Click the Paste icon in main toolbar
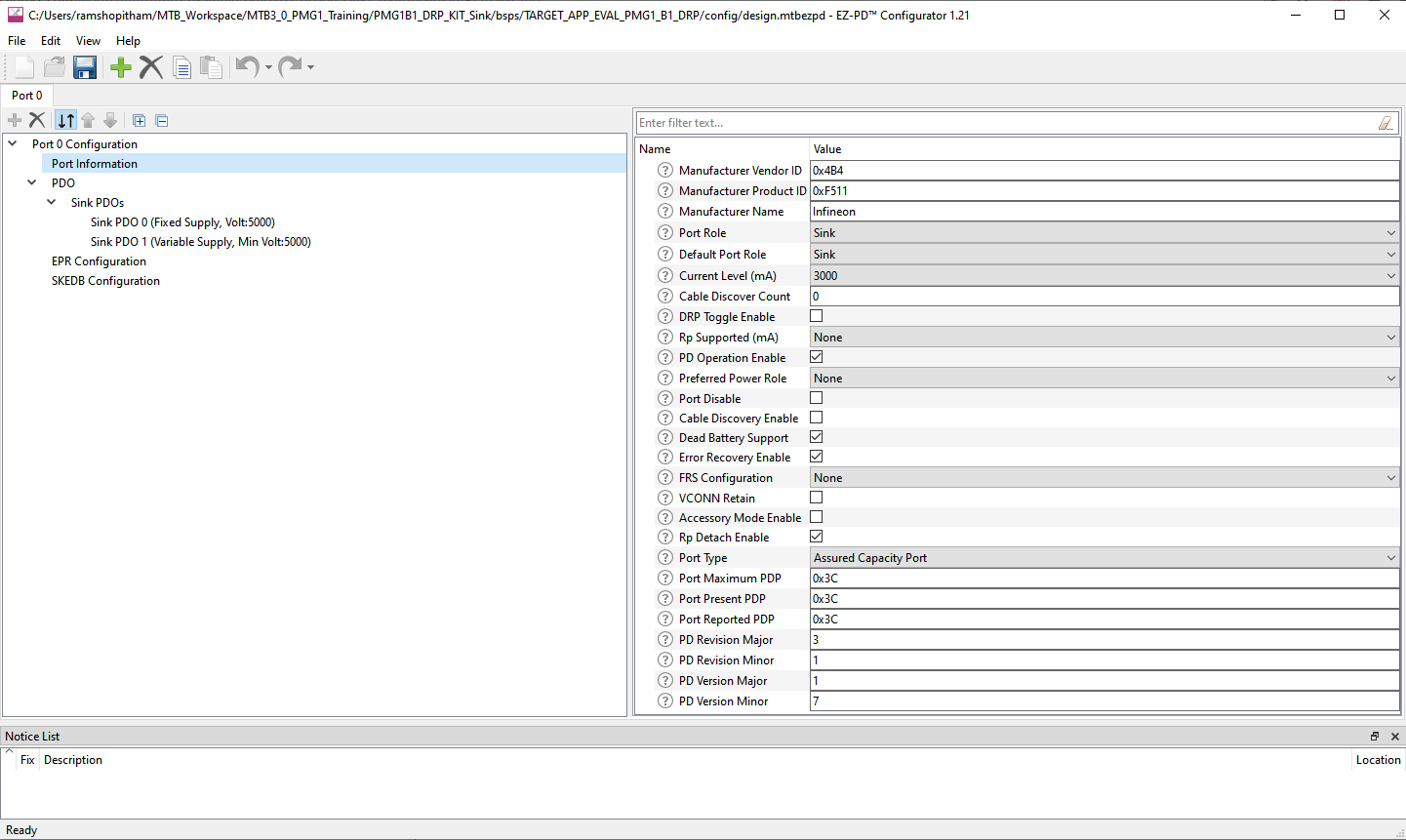The width and height of the screenshot is (1406, 840). click(x=211, y=66)
